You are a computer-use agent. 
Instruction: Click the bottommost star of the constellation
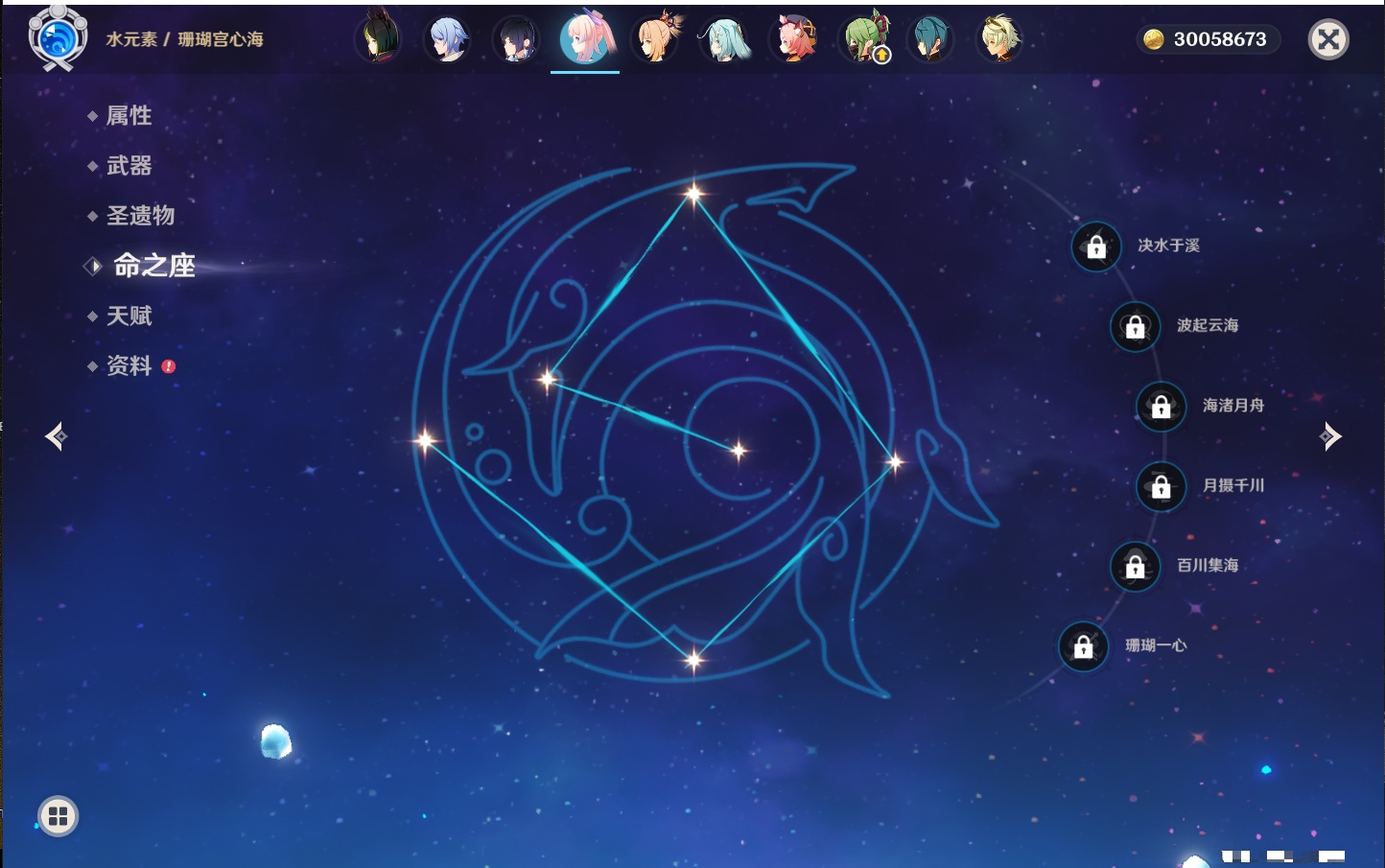click(693, 659)
